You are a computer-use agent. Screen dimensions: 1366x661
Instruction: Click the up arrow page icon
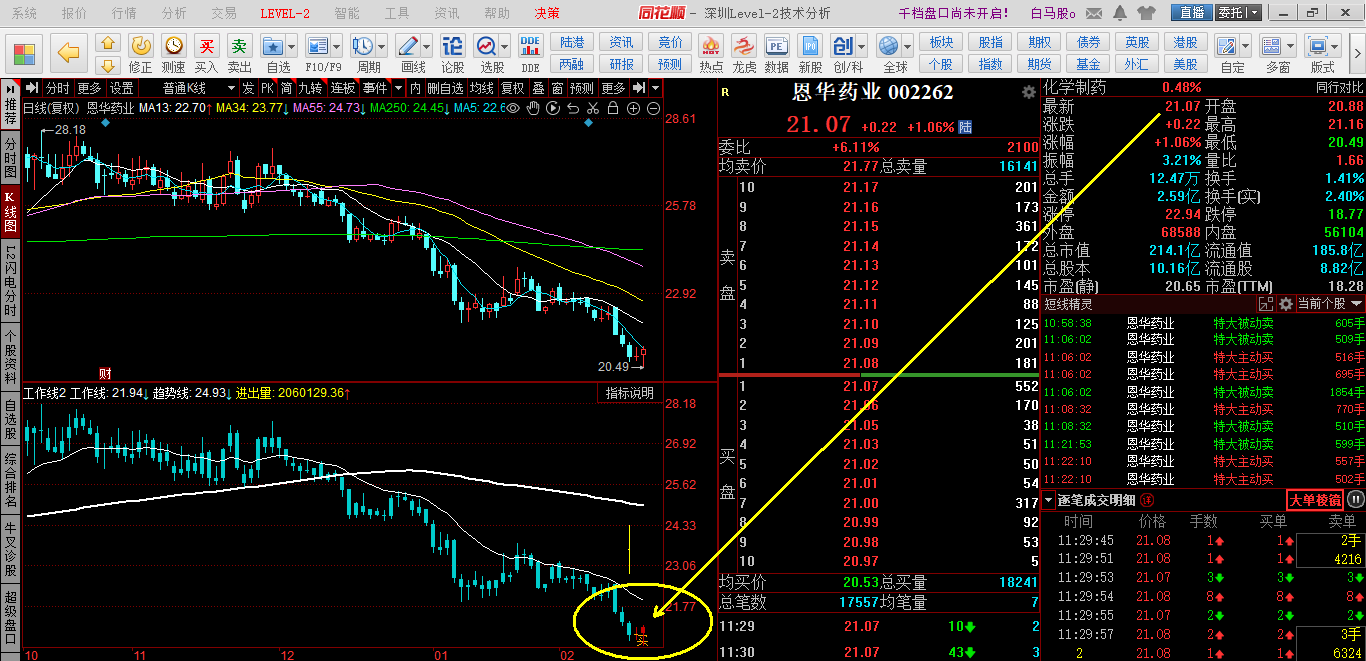tap(108, 43)
